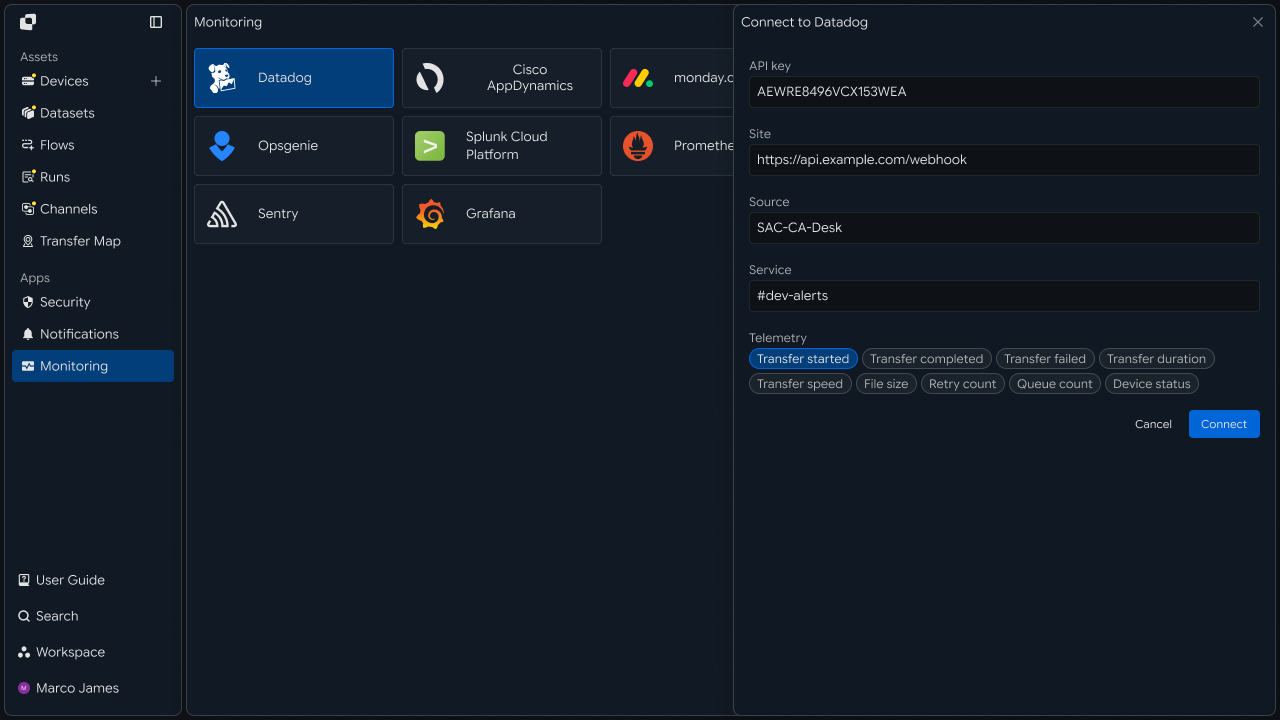Image resolution: width=1280 pixels, height=720 pixels.
Task: Click the Security shield icon
Action: [28, 302]
